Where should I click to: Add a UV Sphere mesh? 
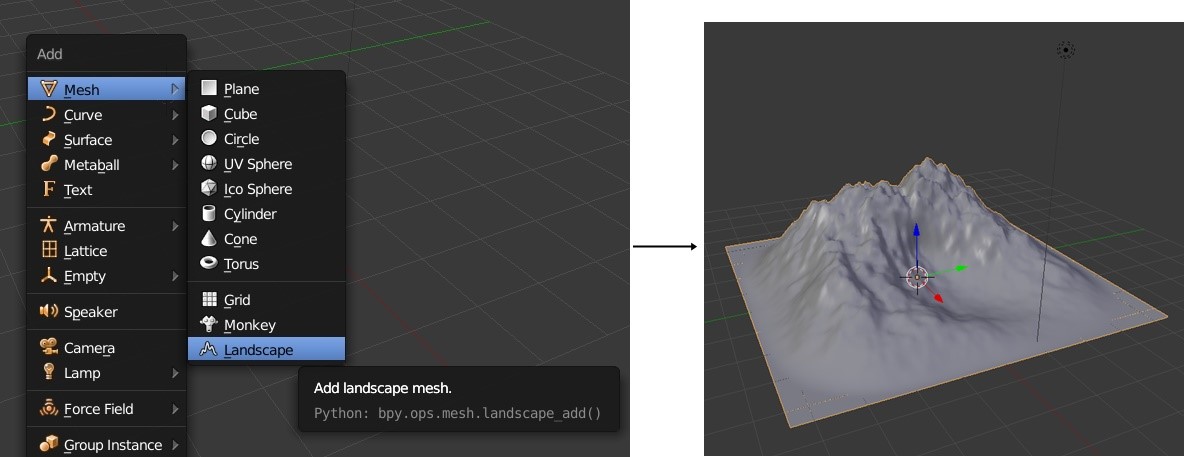(267, 163)
